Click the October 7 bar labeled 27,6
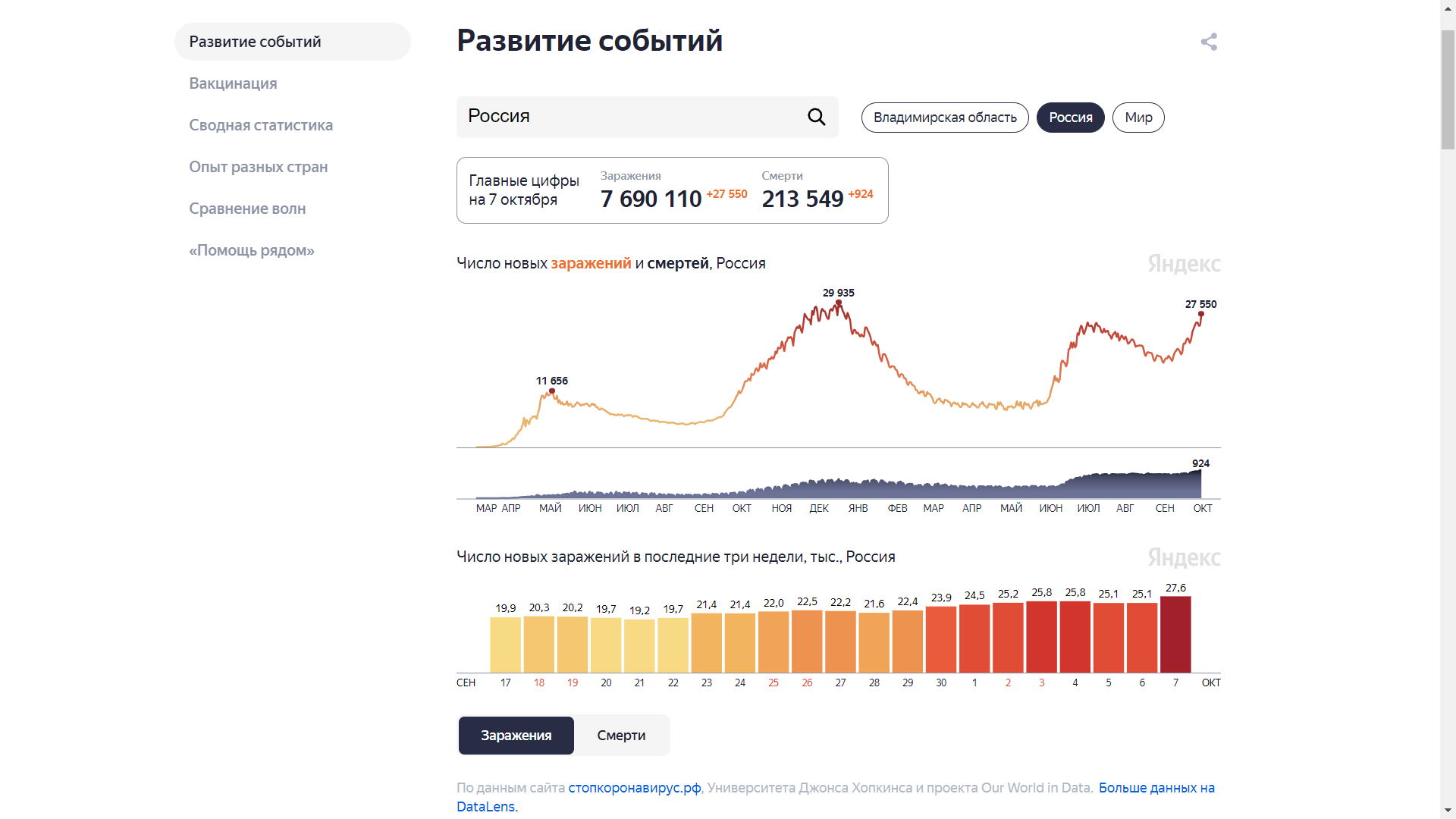Image resolution: width=1456 pixels, height=819 pixels. click(1175, 635)
